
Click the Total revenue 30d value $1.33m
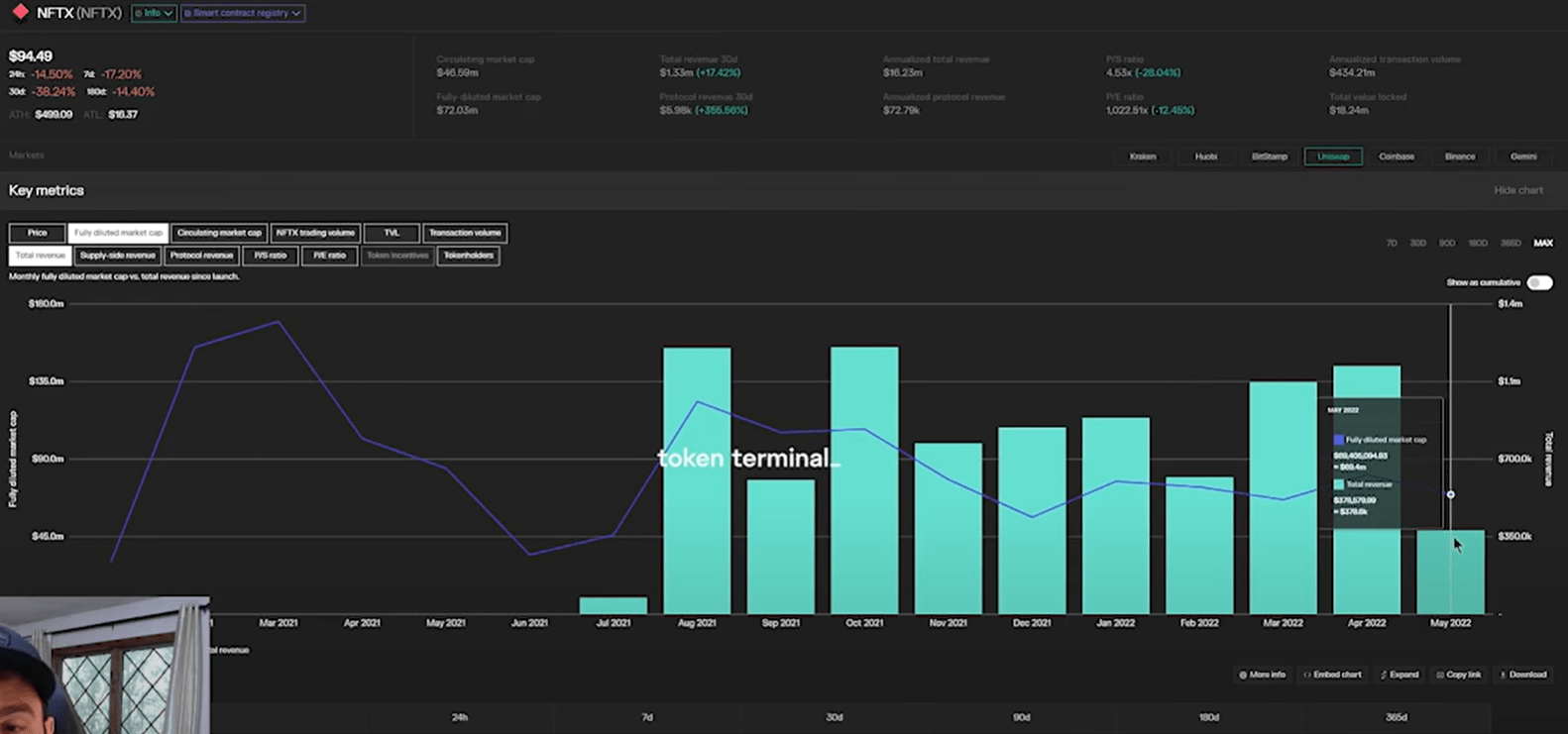(676, 73)
